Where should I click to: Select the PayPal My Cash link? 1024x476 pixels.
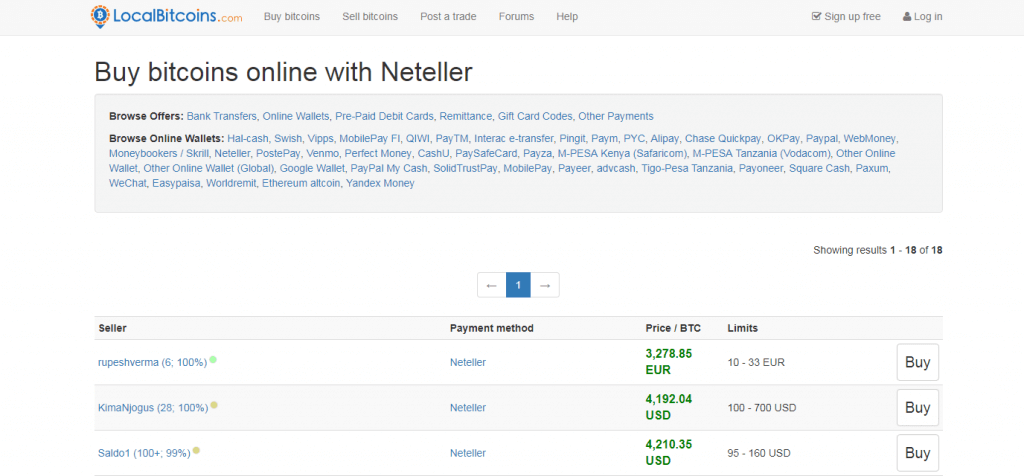(x=389, y=168)
